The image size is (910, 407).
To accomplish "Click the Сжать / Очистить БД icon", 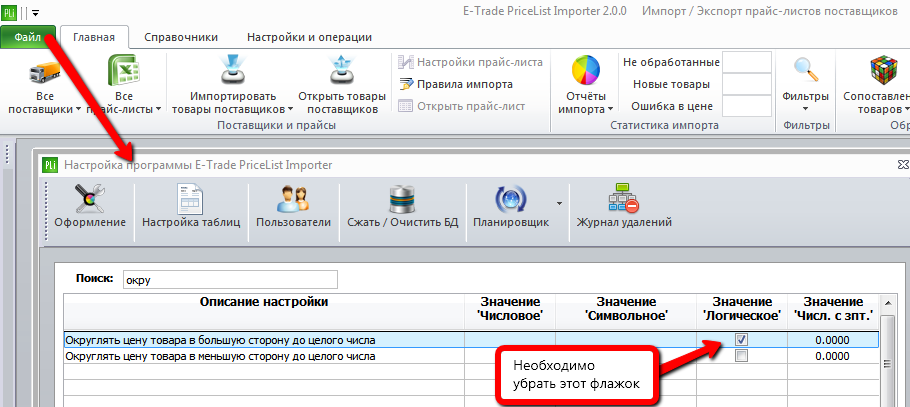I will click(x=403, y=199).
